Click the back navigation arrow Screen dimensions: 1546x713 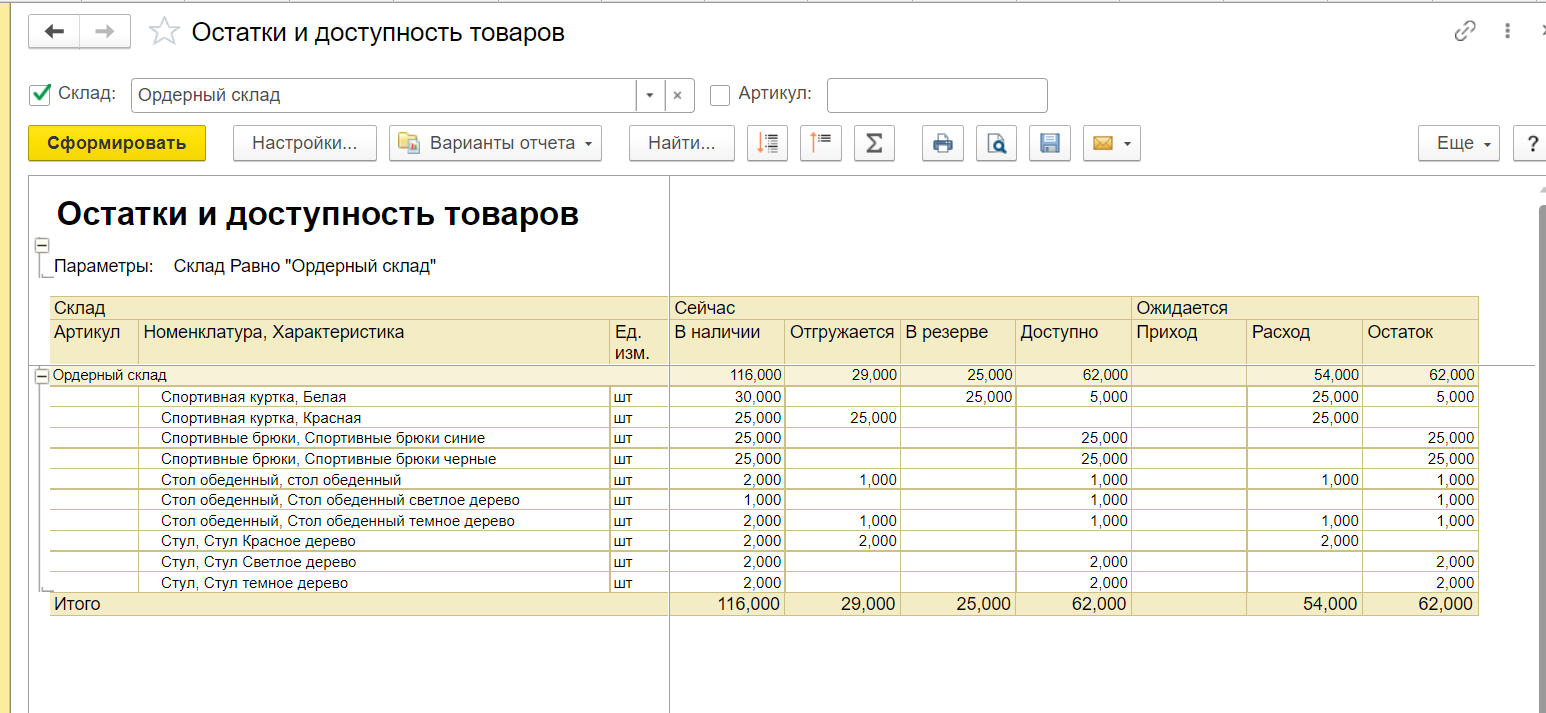click(54, 32)
